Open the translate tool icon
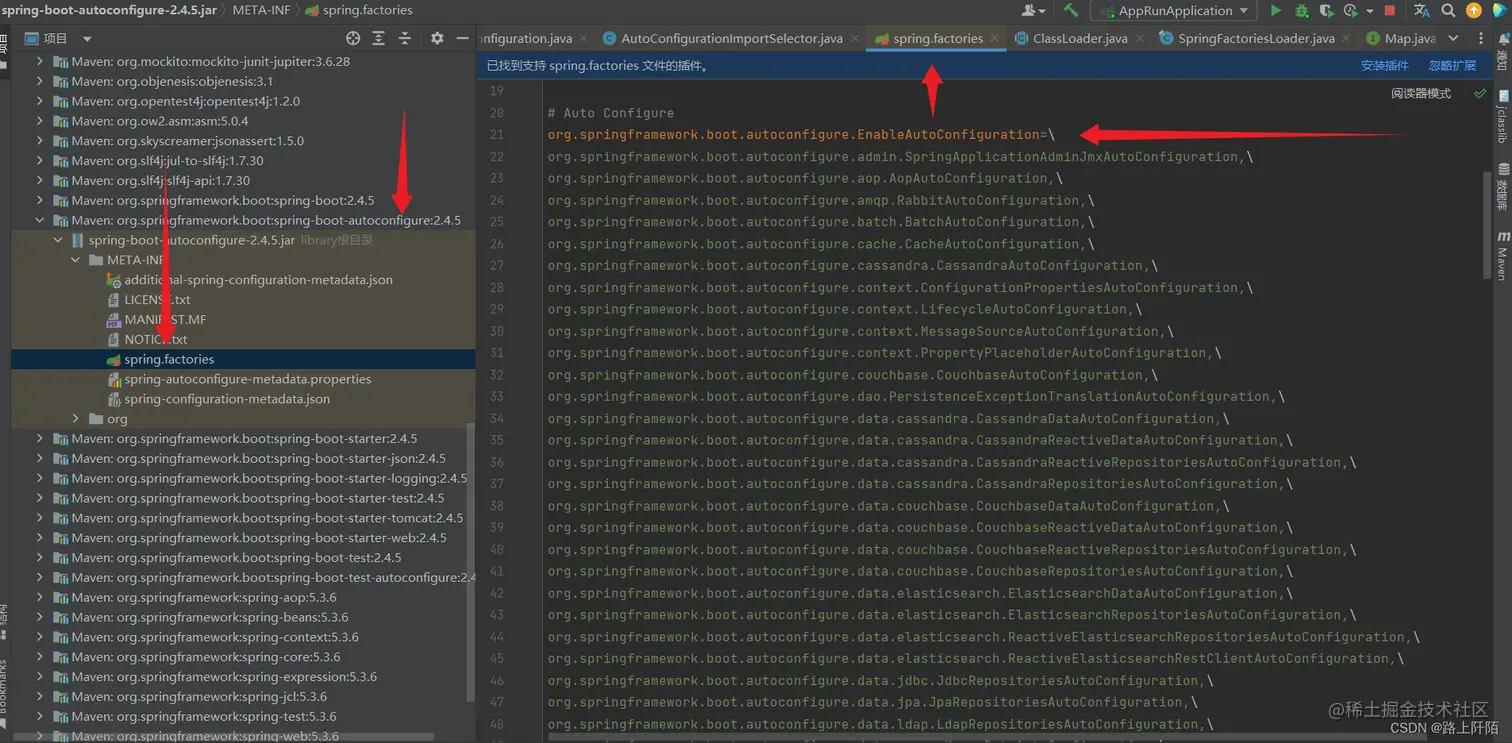Viewport: 1512px width, 743px height. click(x=1421, y=10)
